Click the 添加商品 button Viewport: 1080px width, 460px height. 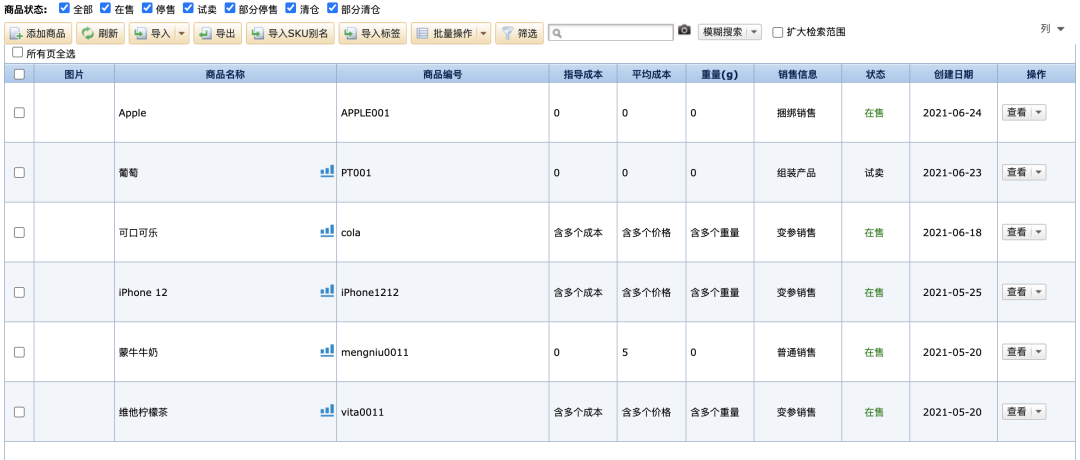tap(39, 33)
